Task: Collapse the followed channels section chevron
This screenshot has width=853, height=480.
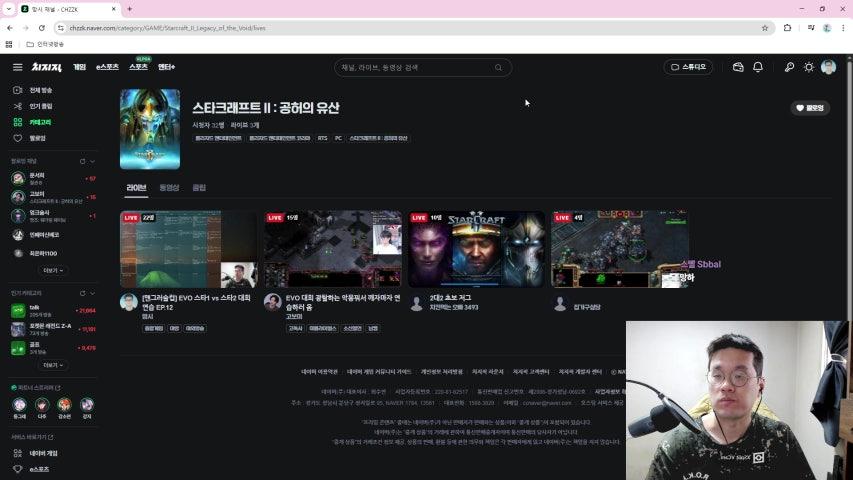Action: (93, 161)
